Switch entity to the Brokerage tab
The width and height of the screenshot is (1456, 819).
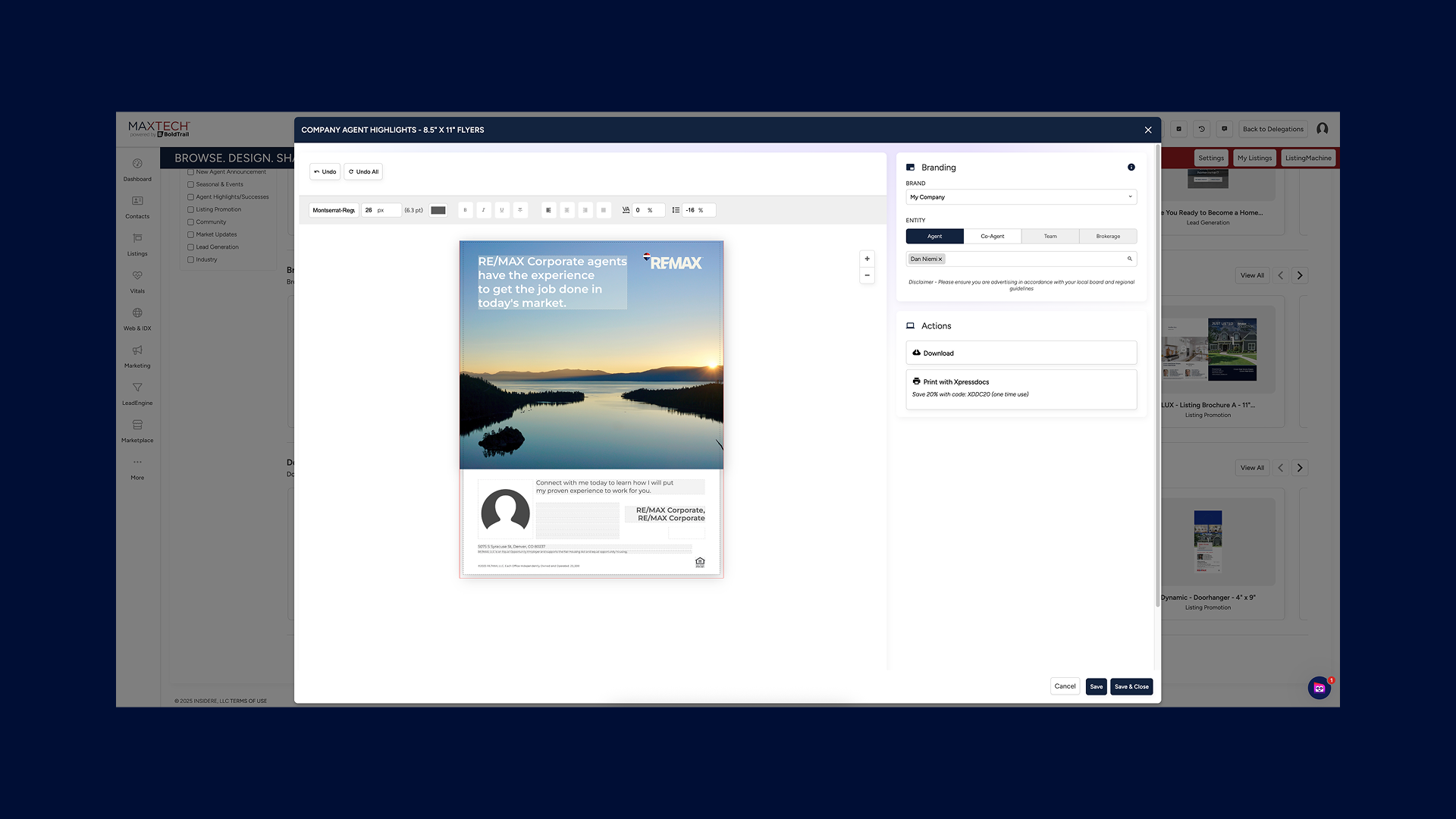click(1108, 236)
